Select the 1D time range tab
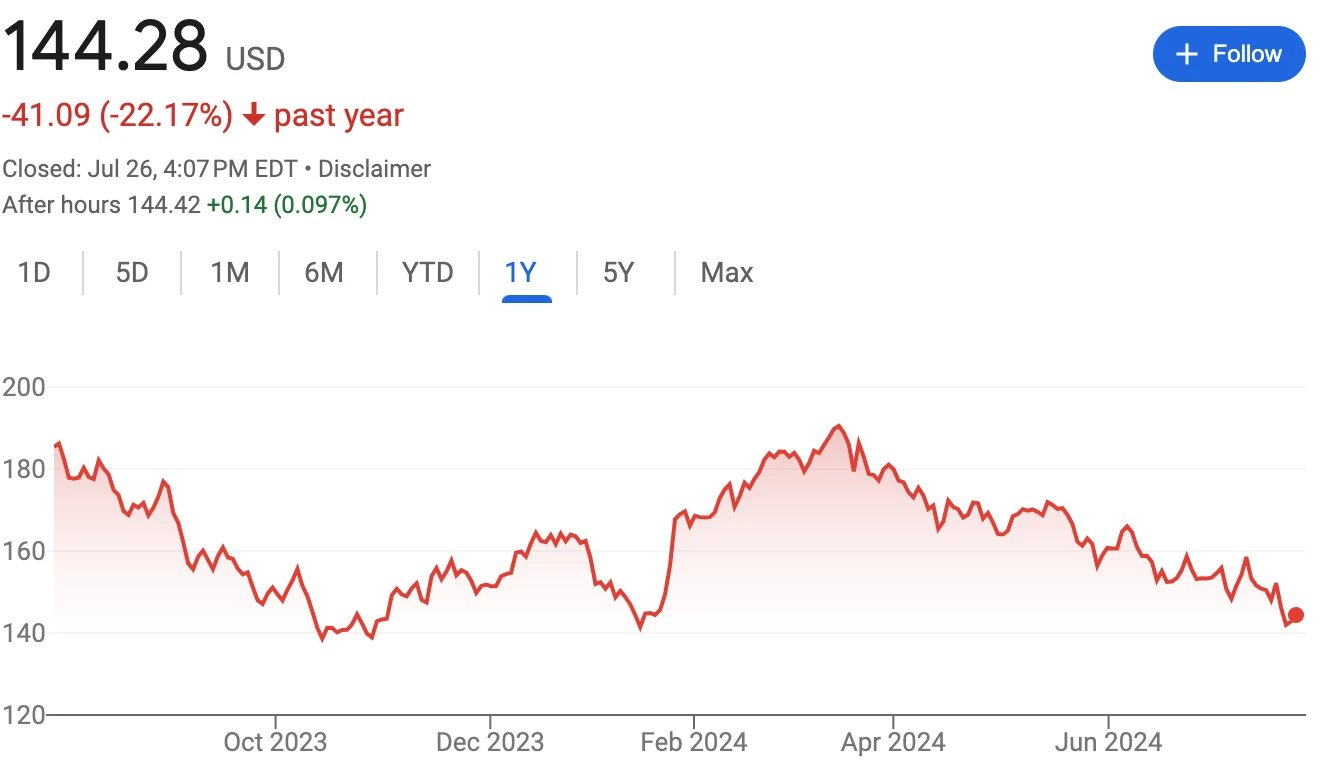 click(x=34, y=273)
